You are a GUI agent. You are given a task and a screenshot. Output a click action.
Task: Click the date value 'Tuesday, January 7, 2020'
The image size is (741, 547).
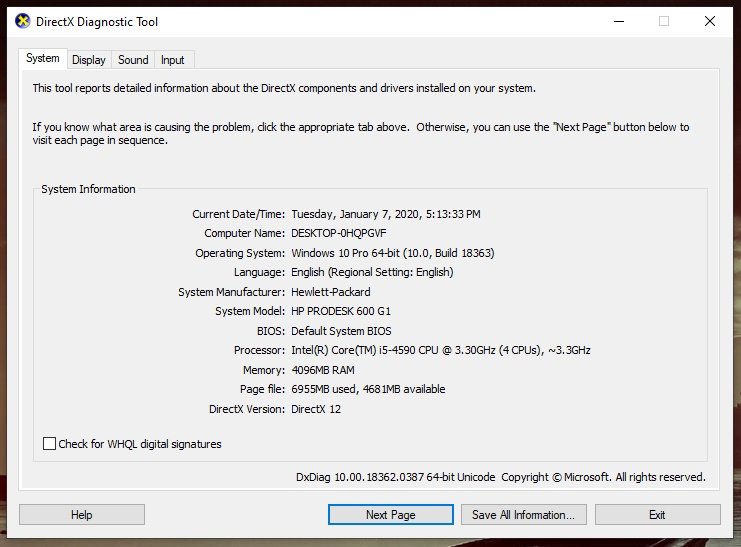355,214
